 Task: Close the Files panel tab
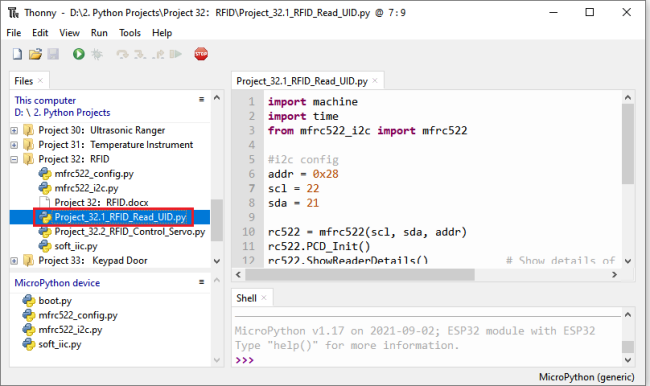coord(40,80)
